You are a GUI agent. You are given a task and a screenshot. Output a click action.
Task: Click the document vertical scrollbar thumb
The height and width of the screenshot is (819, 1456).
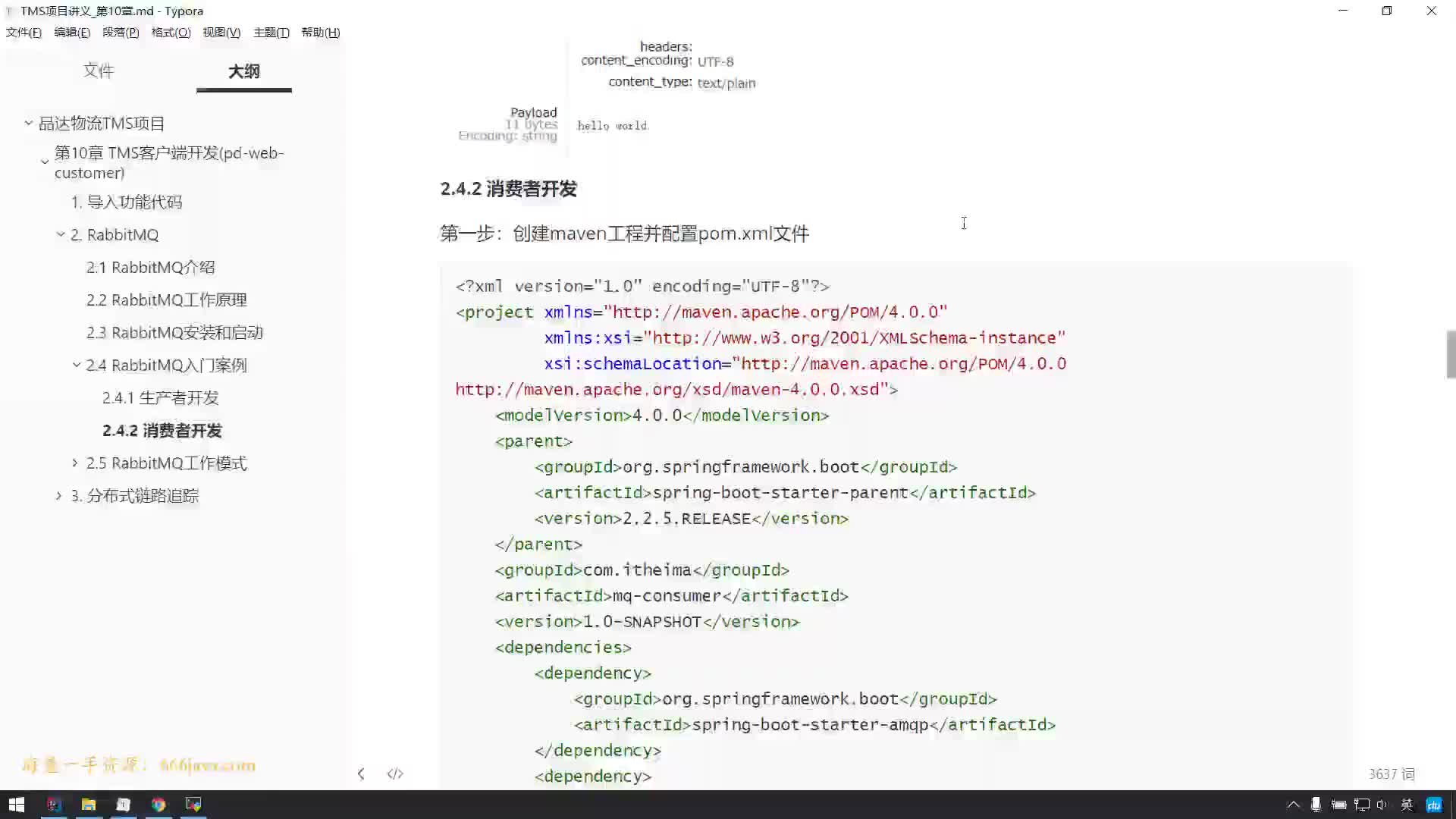coord(1451,354)
